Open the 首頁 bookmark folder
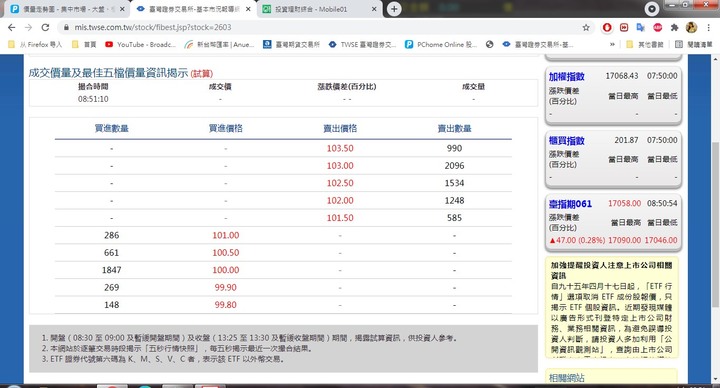 pyautogui.click(x=84, y=45)
